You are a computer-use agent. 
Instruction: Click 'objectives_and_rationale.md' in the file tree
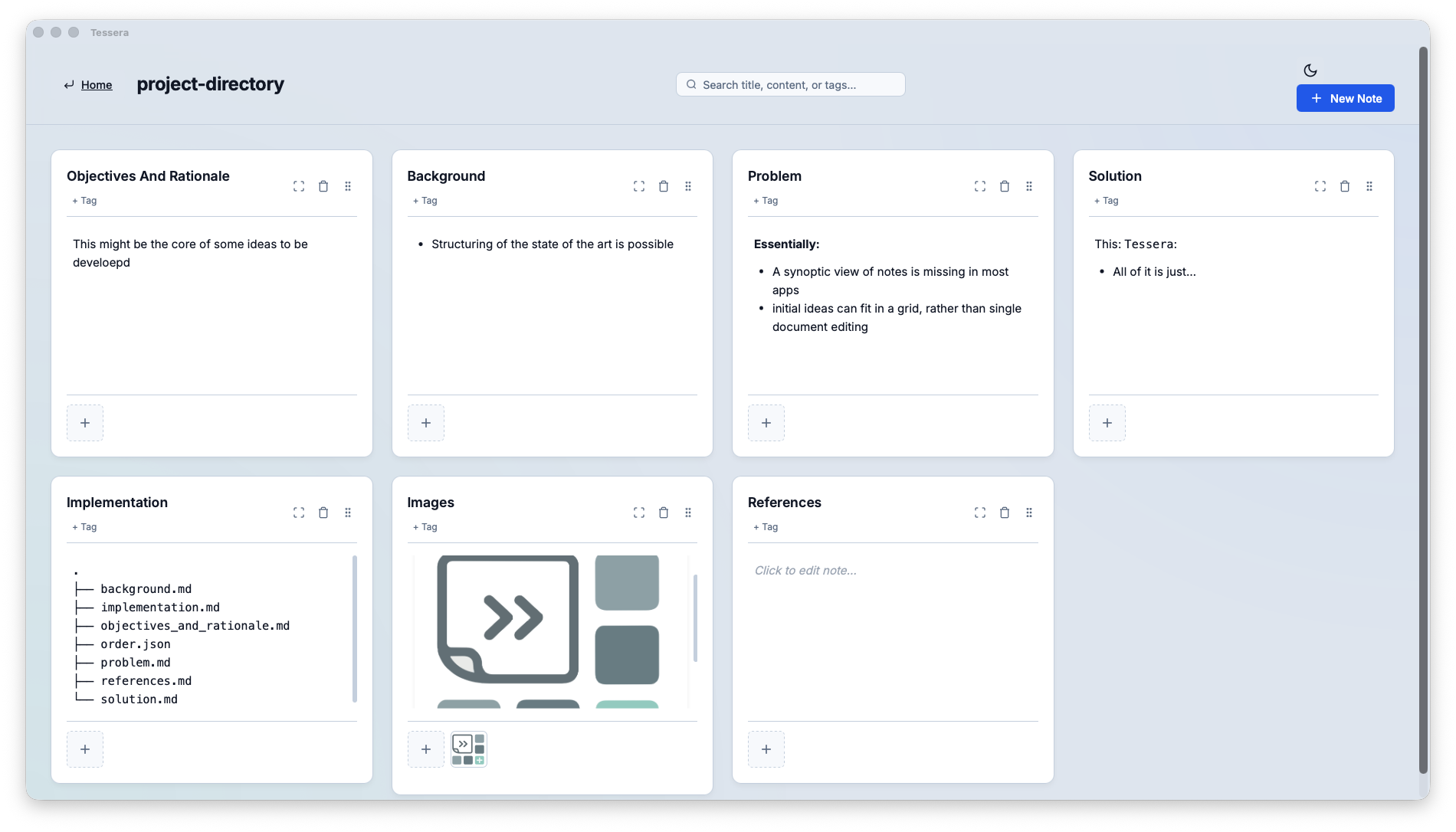195,625
